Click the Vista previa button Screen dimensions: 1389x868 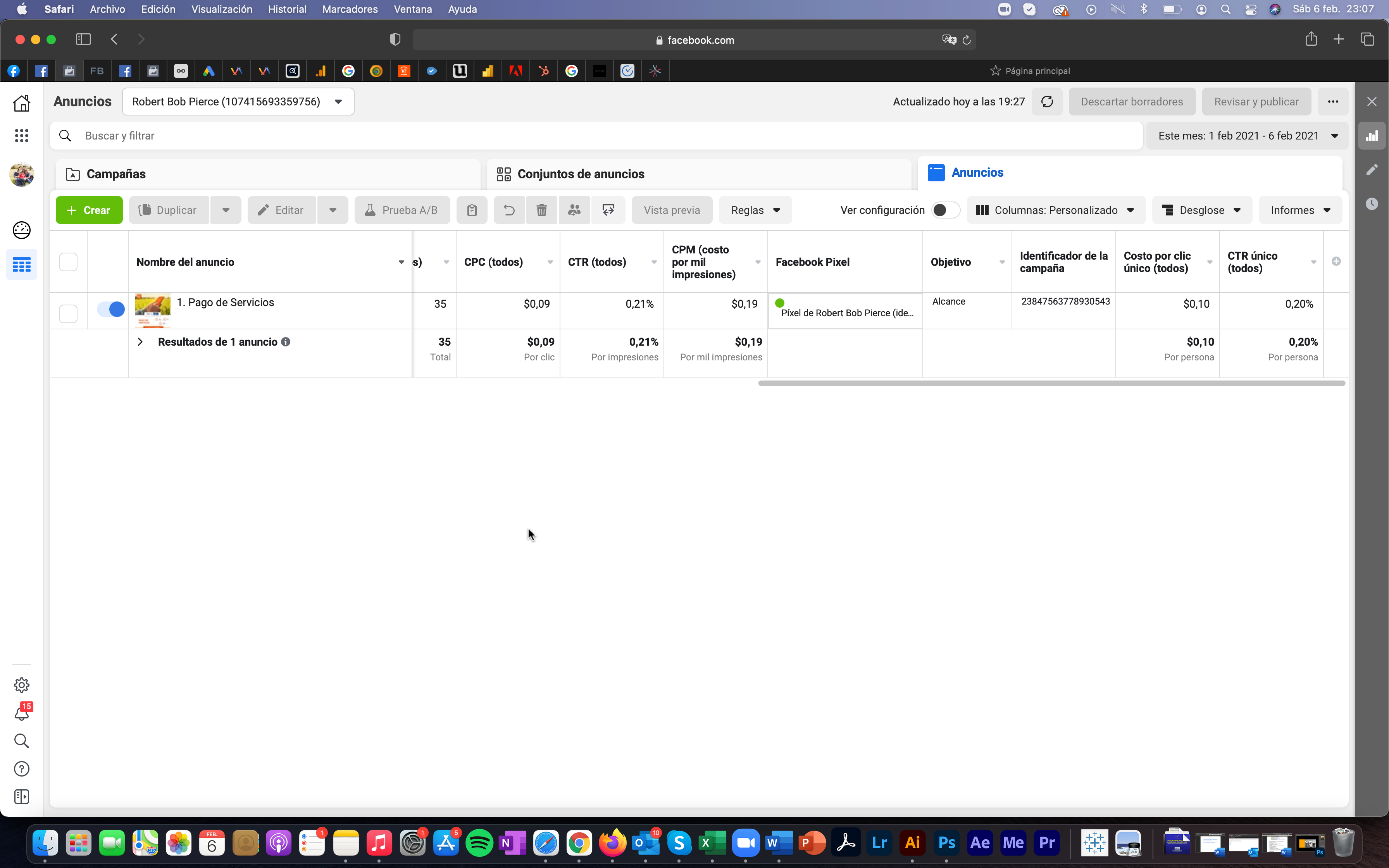672,210
